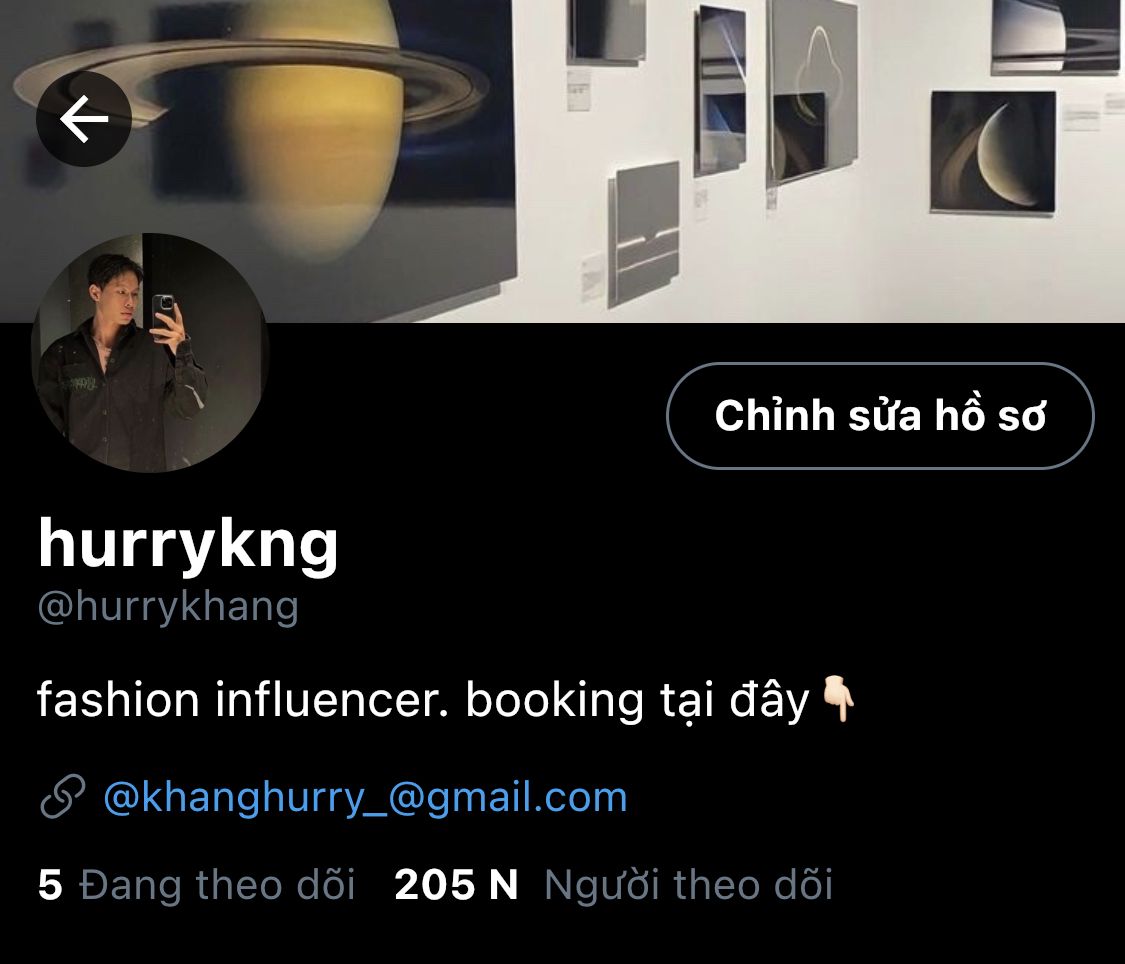Open the @khanghurry_@gmail.com link

click(x=365, y=798)
